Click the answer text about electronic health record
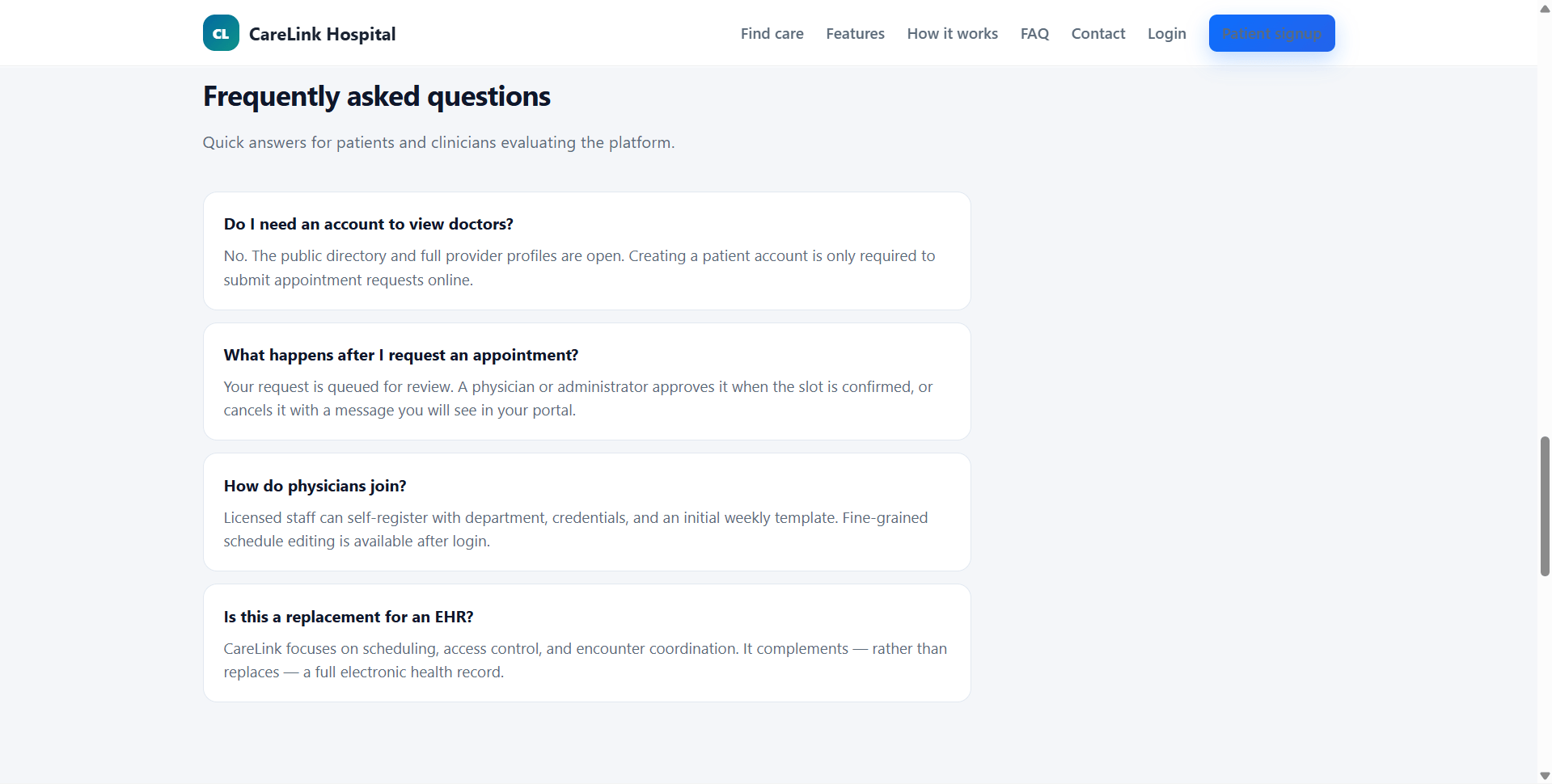Viewport: 1552px width, 784px height. [x=586, y=660]
